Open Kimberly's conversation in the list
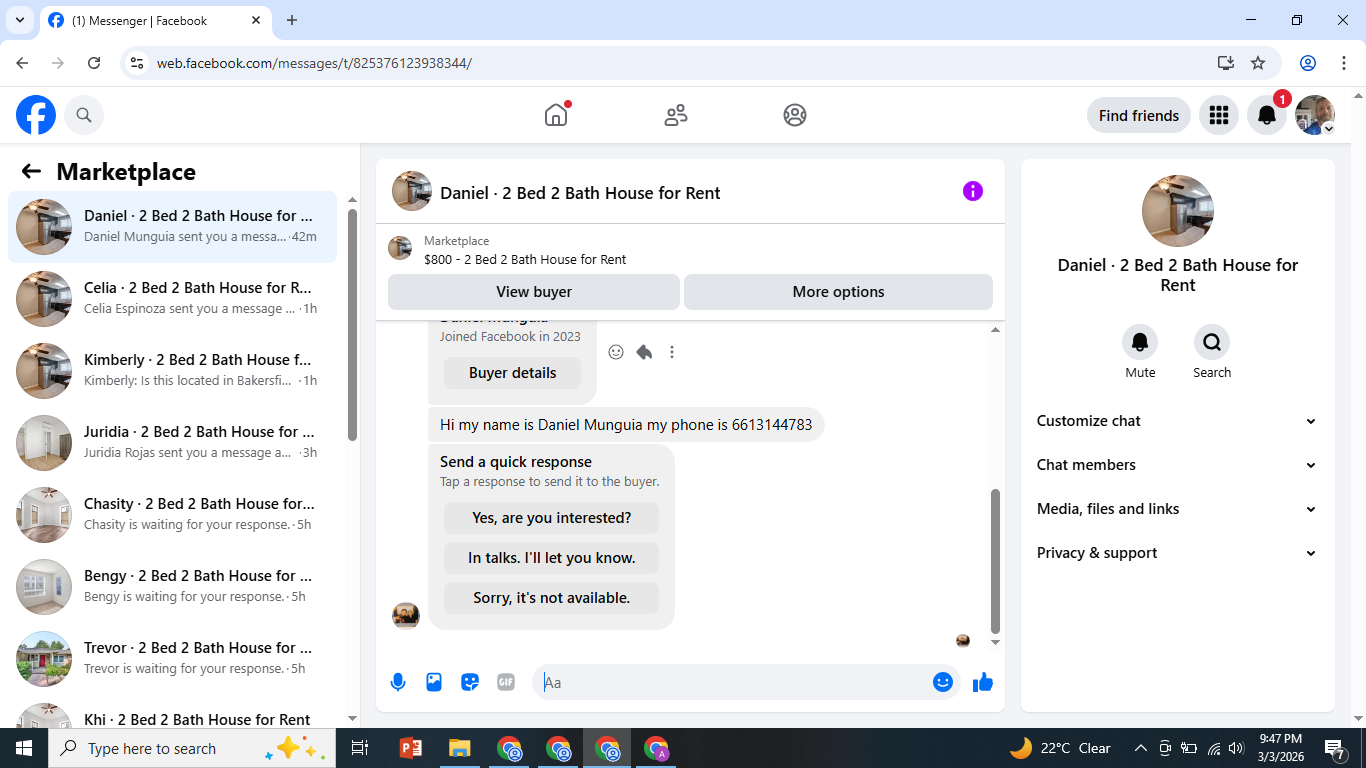The width and height of the screenshot is (1366, 768). pyautogui.click(x=172, y=371)
